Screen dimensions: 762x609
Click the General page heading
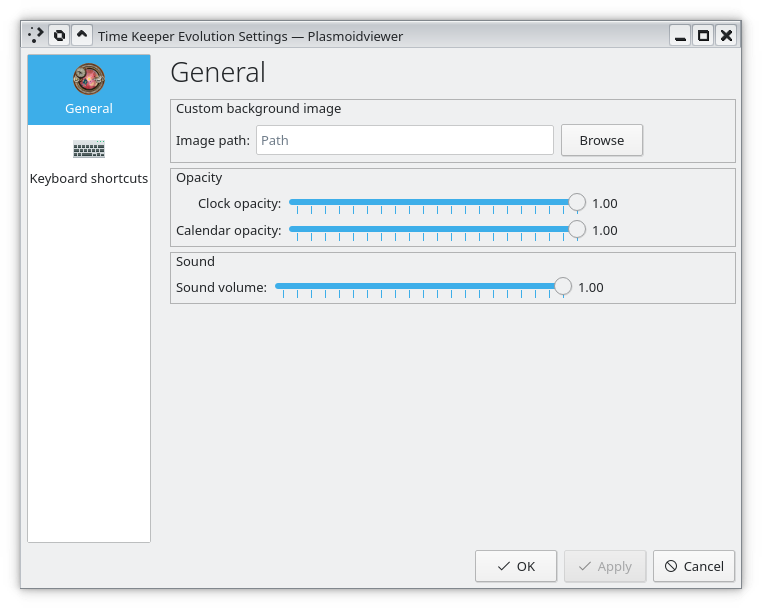coord(218,73)
